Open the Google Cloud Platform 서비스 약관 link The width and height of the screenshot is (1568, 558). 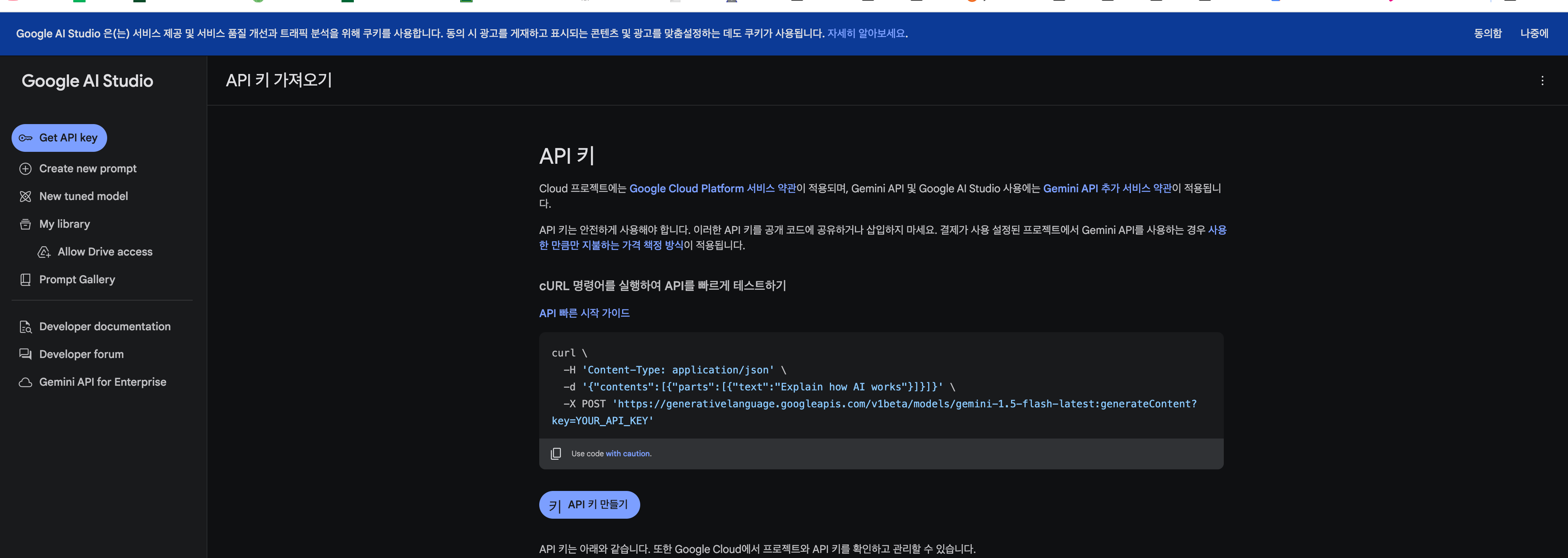(712, 189)
